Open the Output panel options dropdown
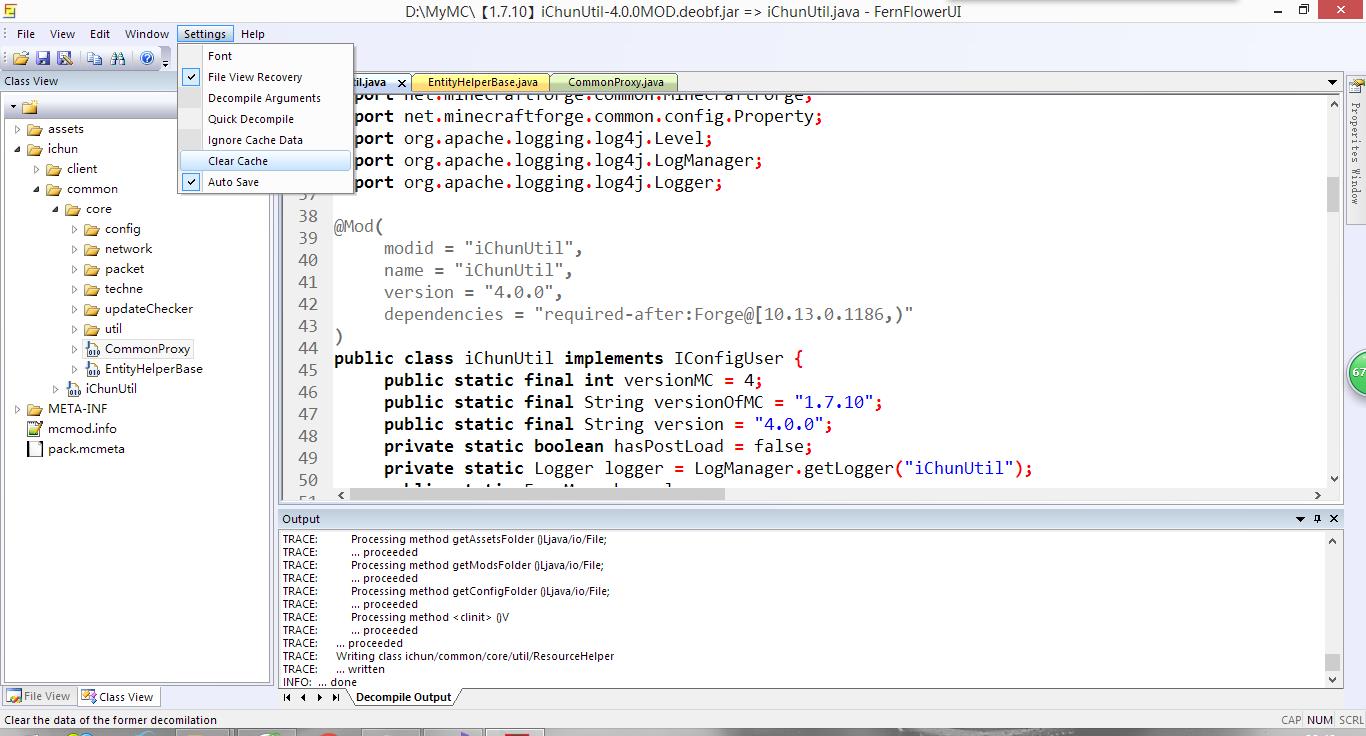The image size is (1366, 736). pos(1301,519)
